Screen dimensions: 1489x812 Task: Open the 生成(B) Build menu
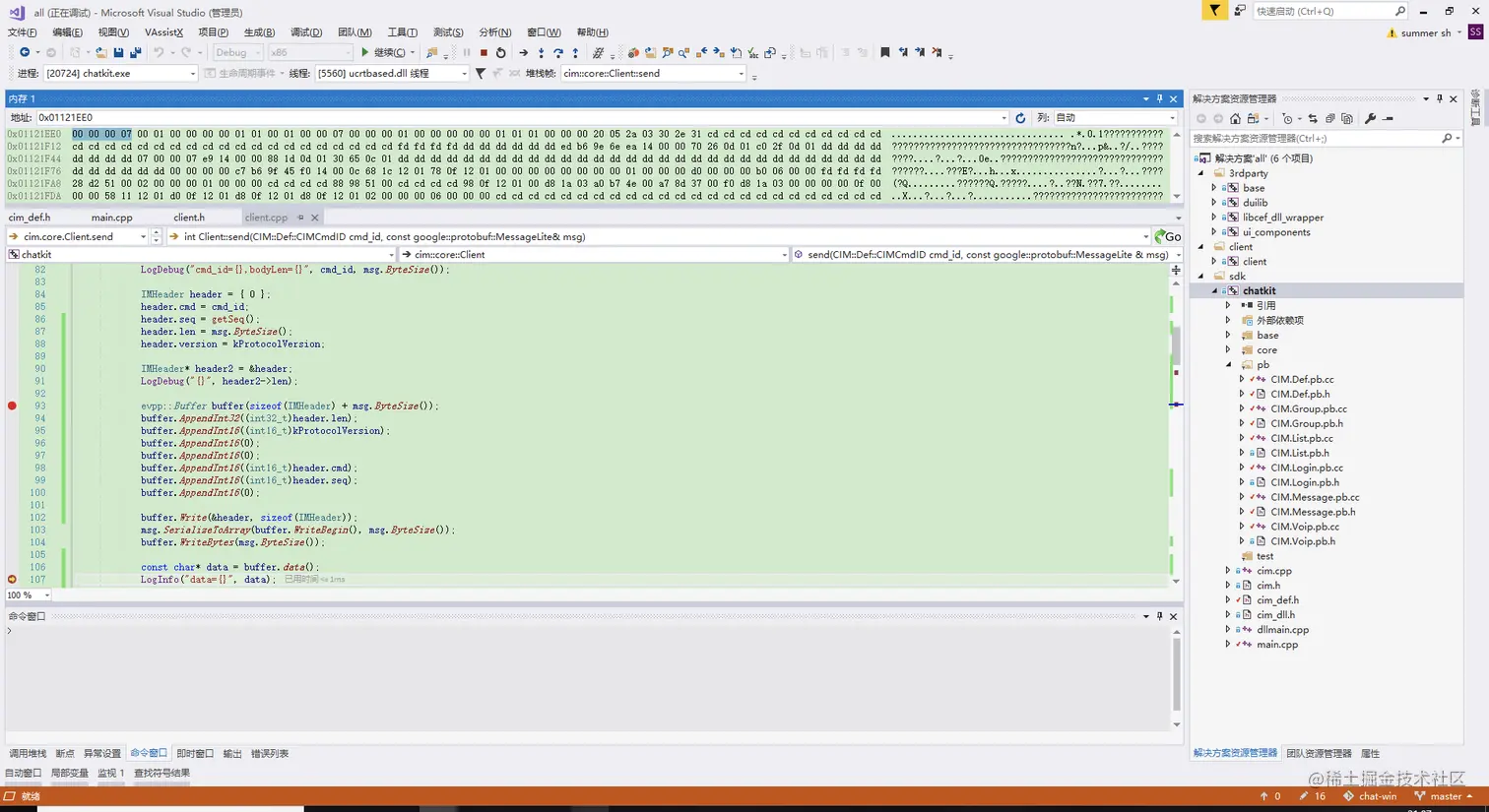[259, 32]
